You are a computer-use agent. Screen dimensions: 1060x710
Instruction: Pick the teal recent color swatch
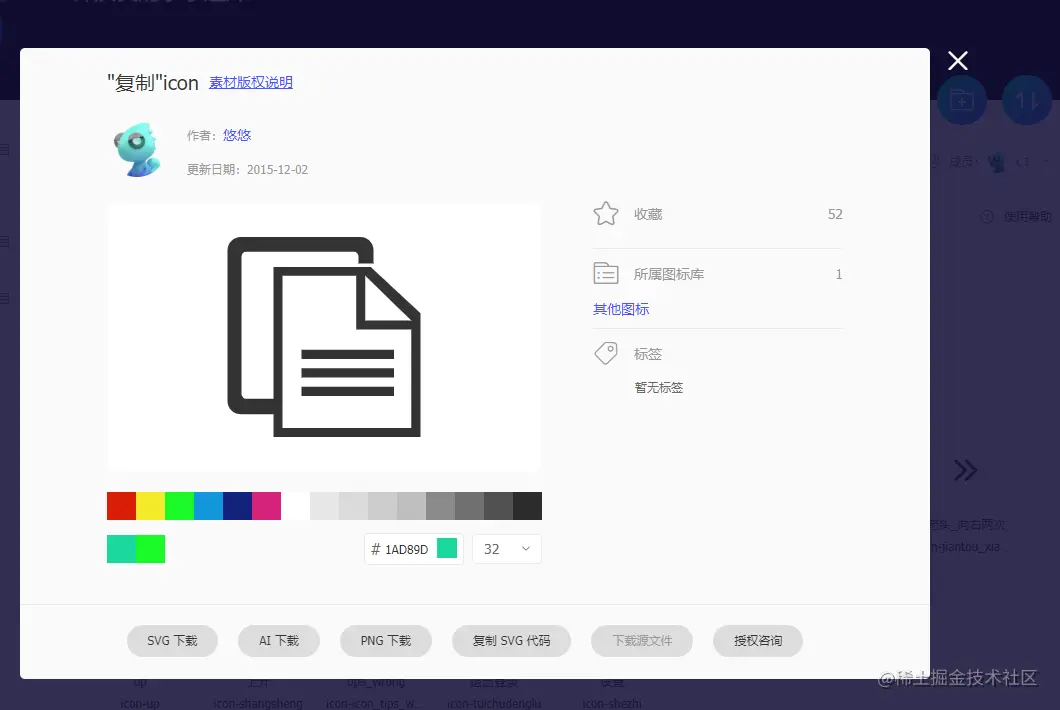[121, 549]
